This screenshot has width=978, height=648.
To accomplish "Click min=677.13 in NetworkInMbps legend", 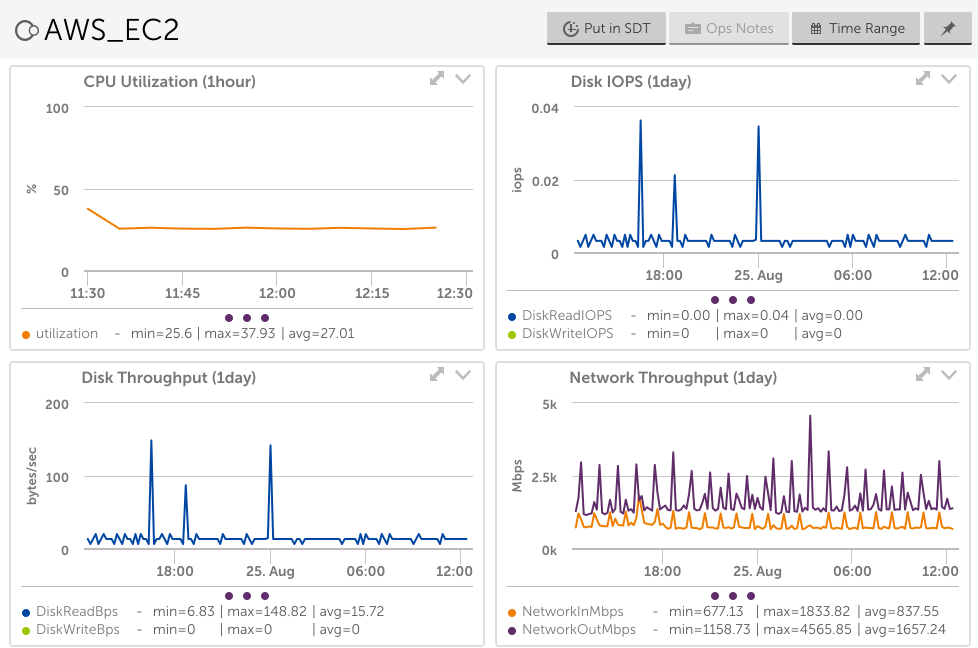I will point(706,611).
